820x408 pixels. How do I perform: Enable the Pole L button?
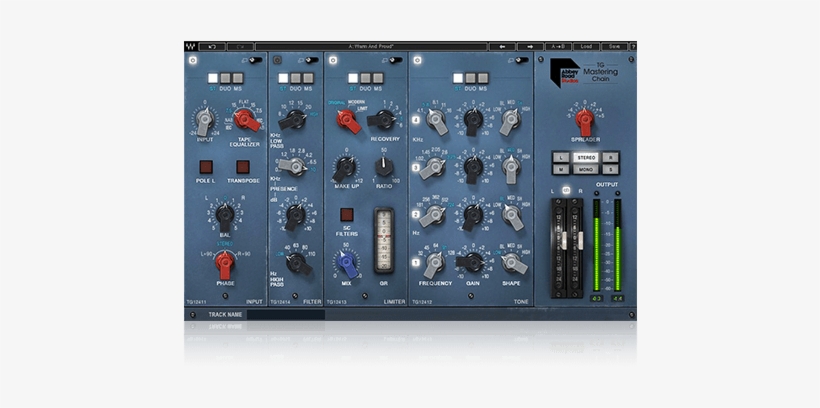click(x=206, y=167)
